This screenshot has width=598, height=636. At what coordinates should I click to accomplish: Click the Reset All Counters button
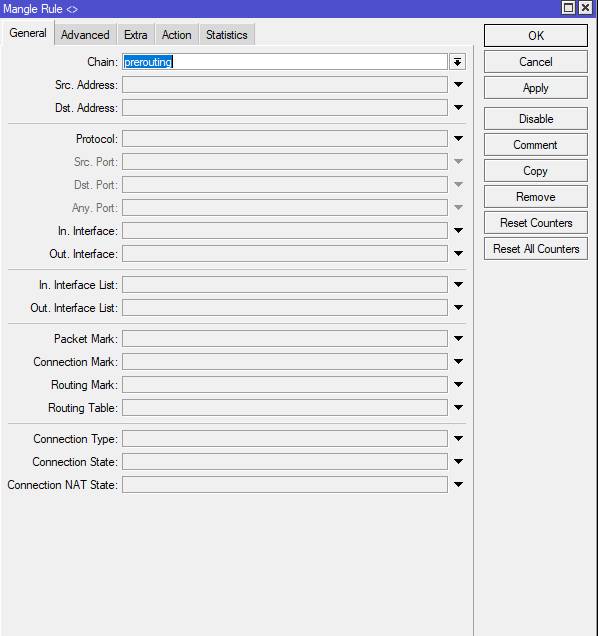click(536, 249)
